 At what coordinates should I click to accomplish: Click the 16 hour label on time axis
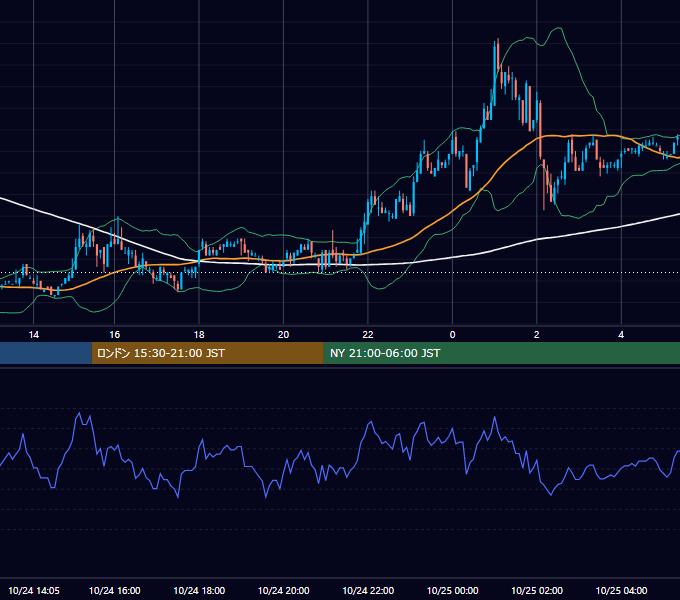114,335
